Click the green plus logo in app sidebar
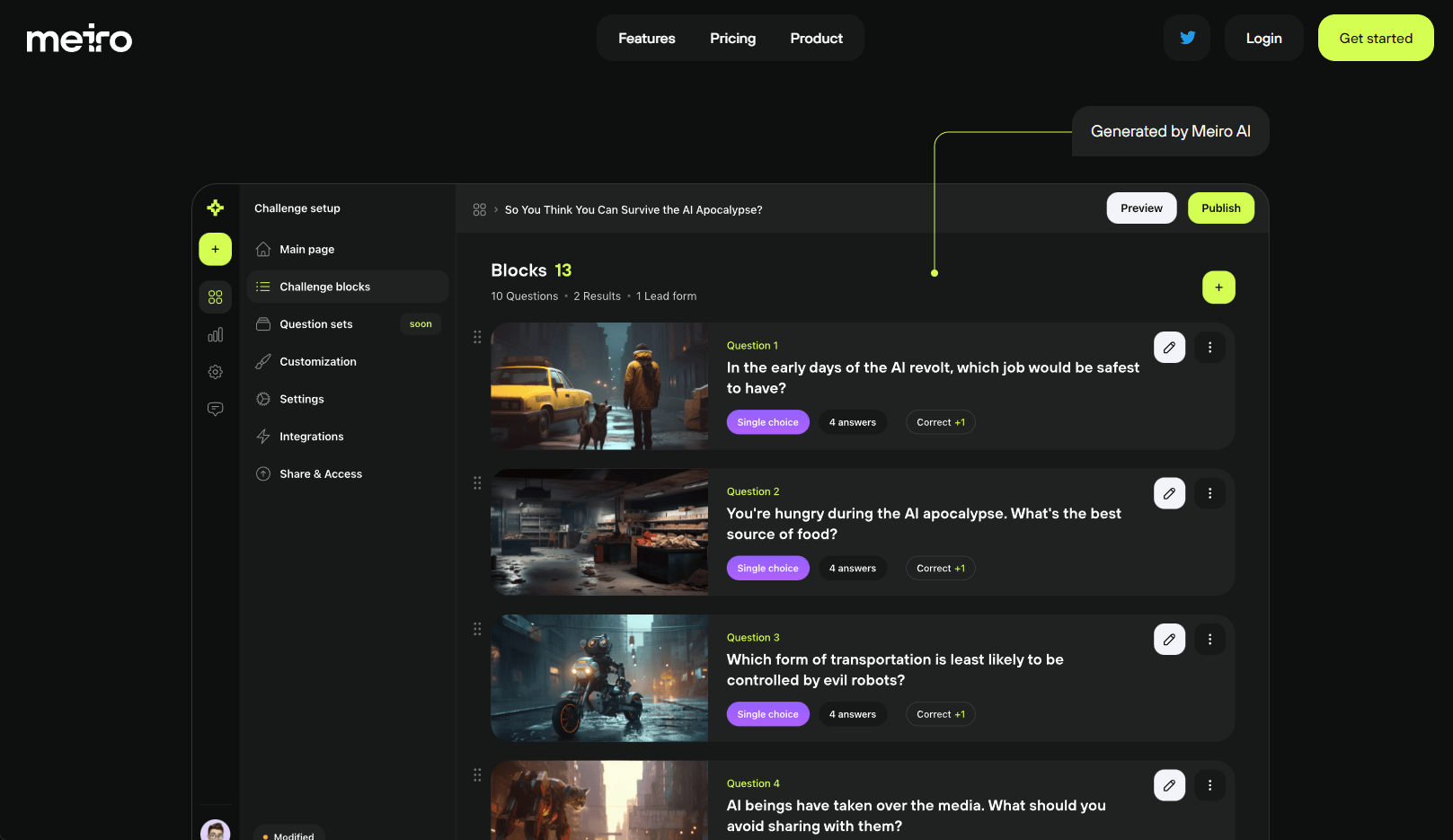Screen dimensions: 1453x840 point(215,208)
